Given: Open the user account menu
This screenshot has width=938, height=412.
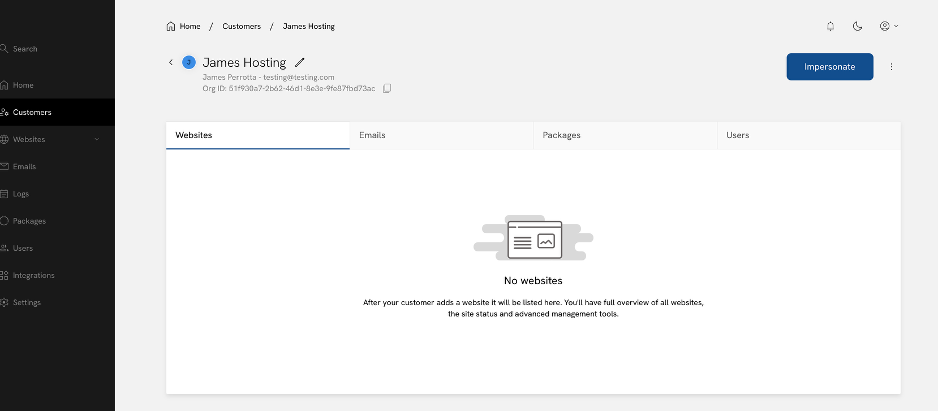Looking at the screenshot, I should coord(889,26).
